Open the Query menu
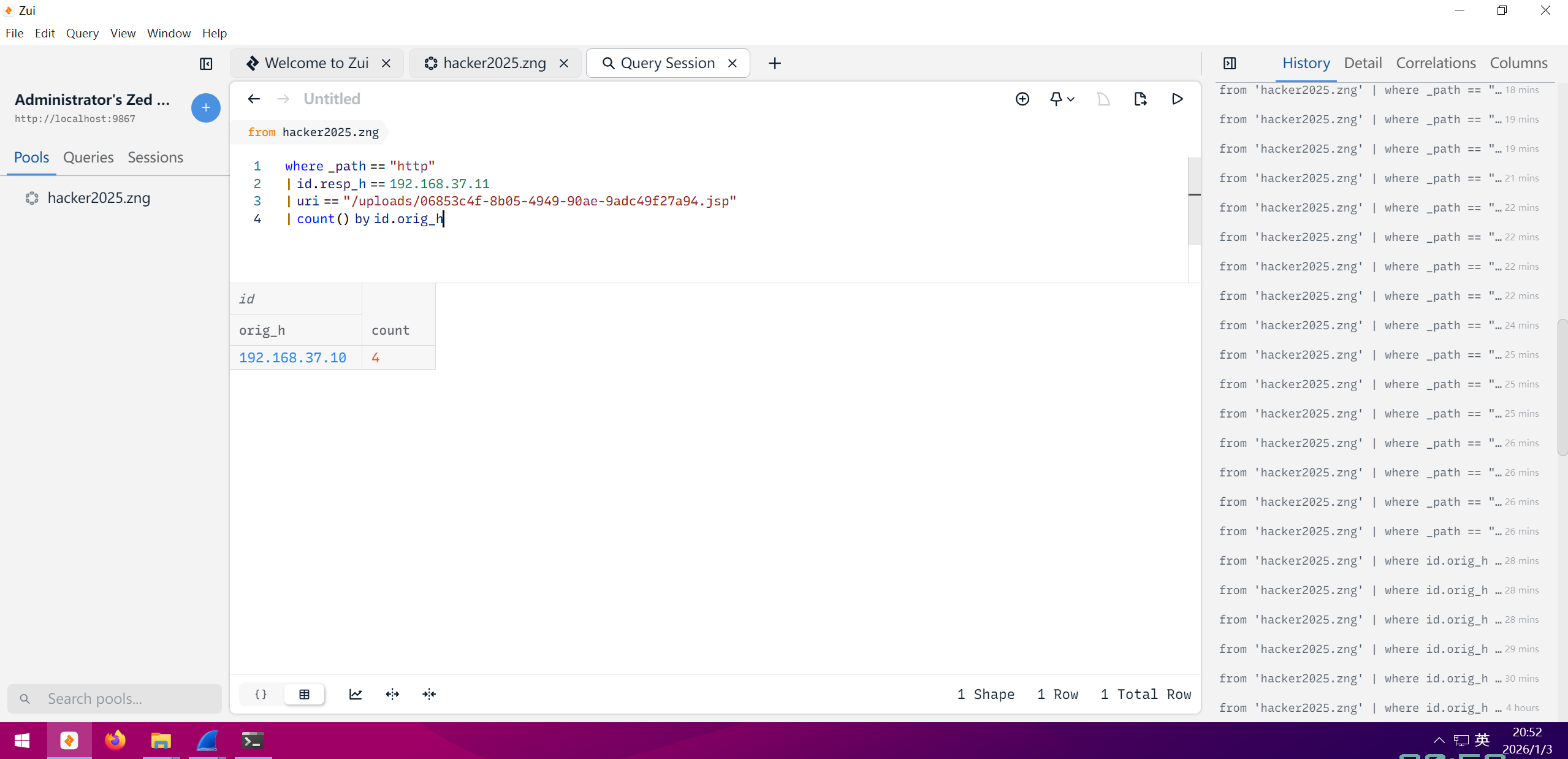Screen dimensions: 1568x759 tap(82, 33)
